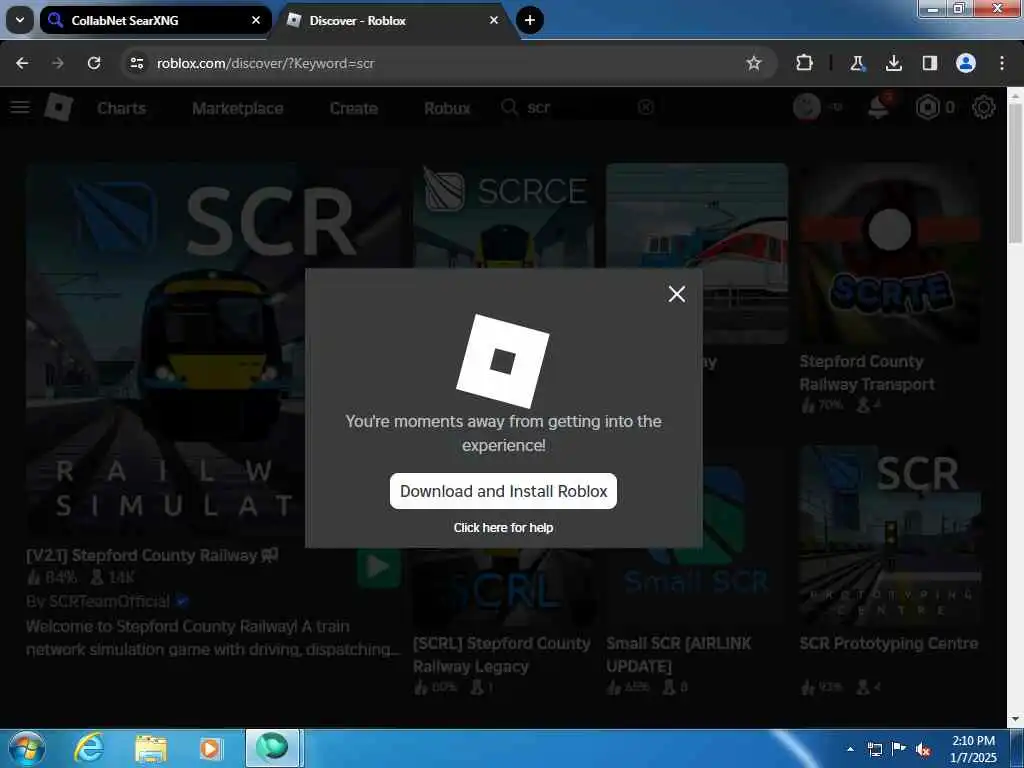Open the Click here for help link
1024x768 pixels.
coord(503,528)
